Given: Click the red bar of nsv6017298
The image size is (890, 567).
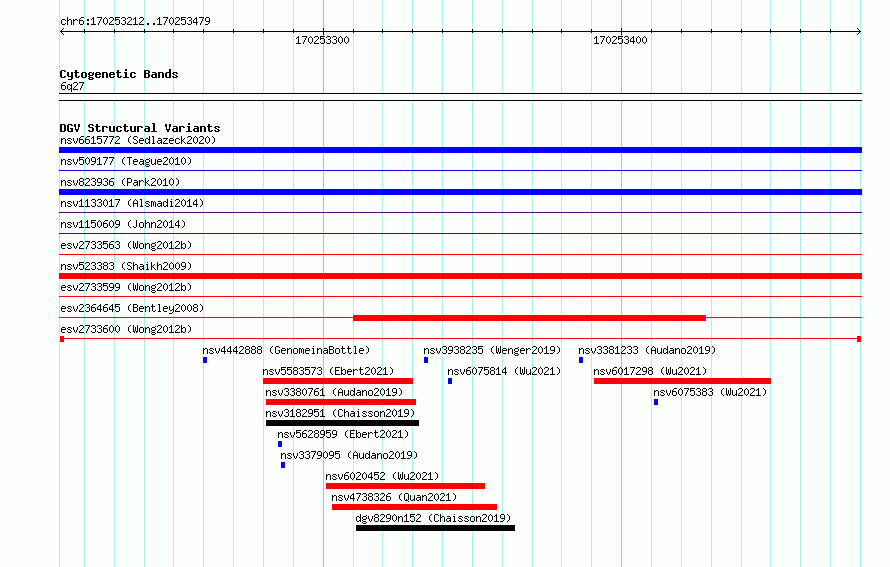Looking at the screenshot, I should [682, 381].
